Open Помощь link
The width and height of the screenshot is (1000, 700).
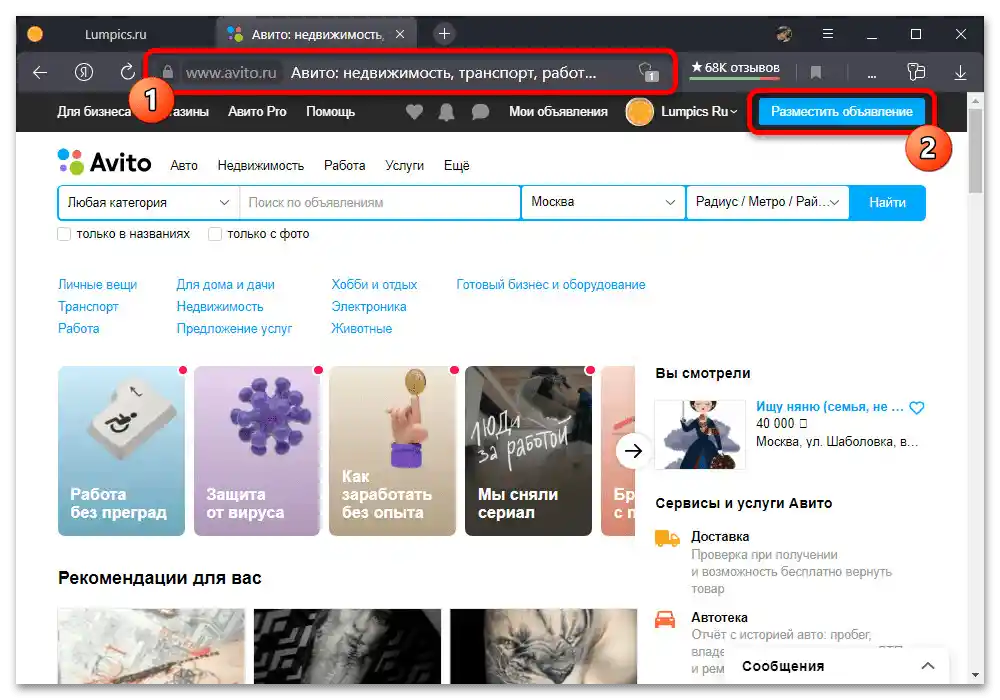coord(330,112)
